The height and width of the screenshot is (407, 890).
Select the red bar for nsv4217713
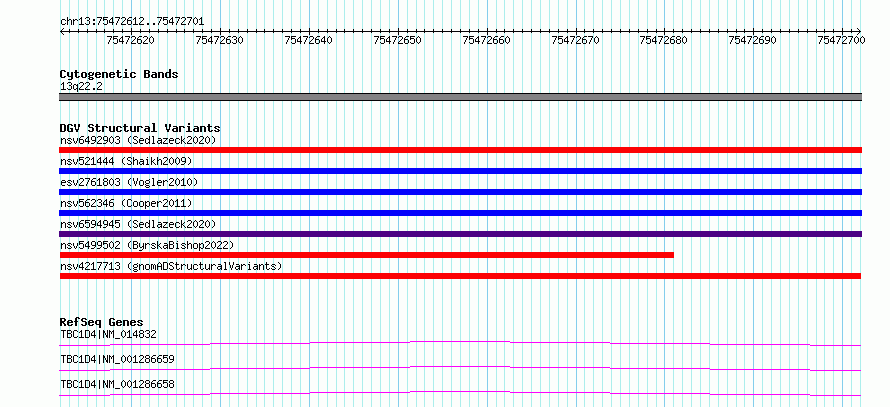click(x=460, y=276)
